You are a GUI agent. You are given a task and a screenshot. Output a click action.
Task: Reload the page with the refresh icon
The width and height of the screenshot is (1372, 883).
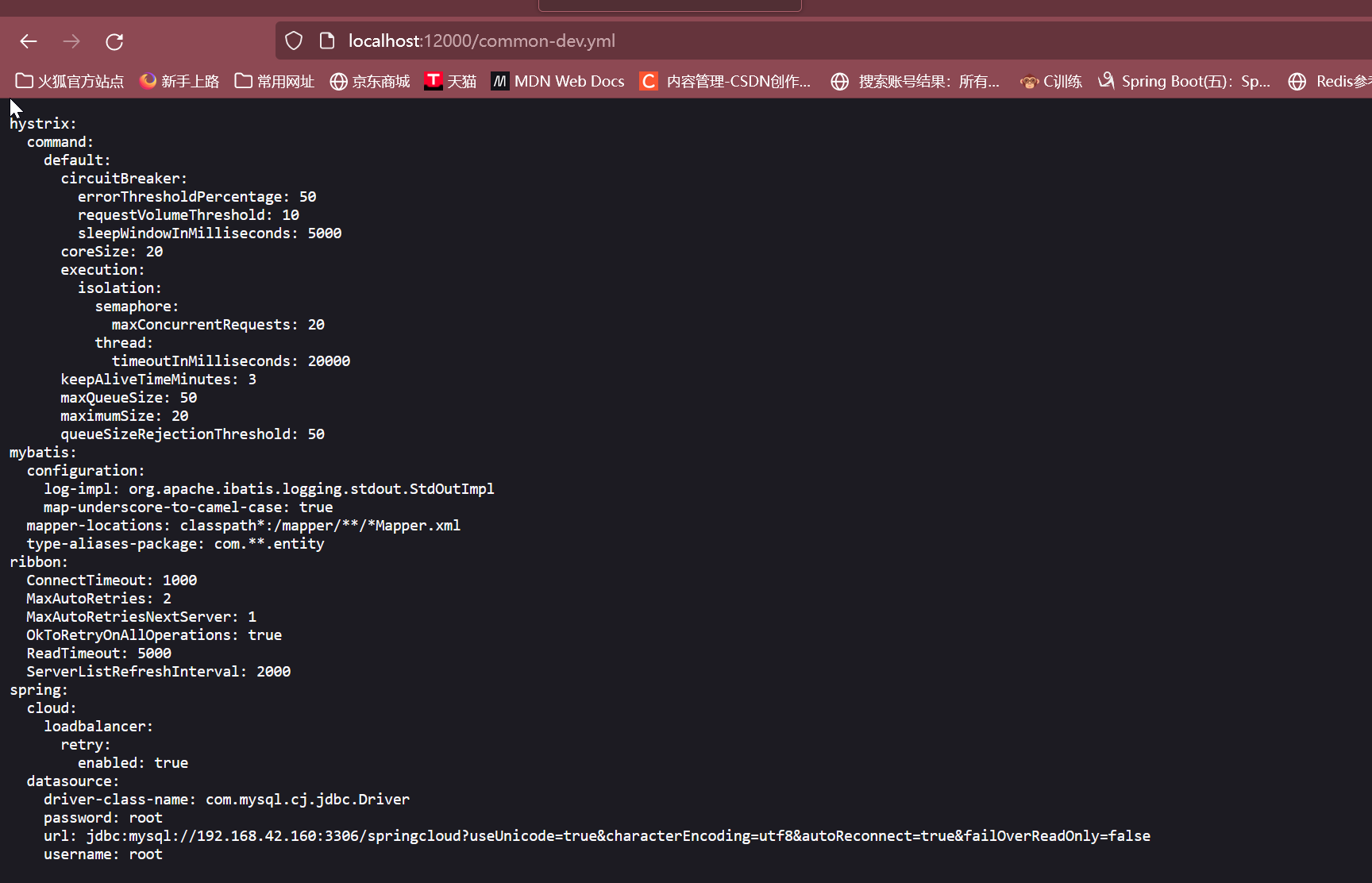114,41
